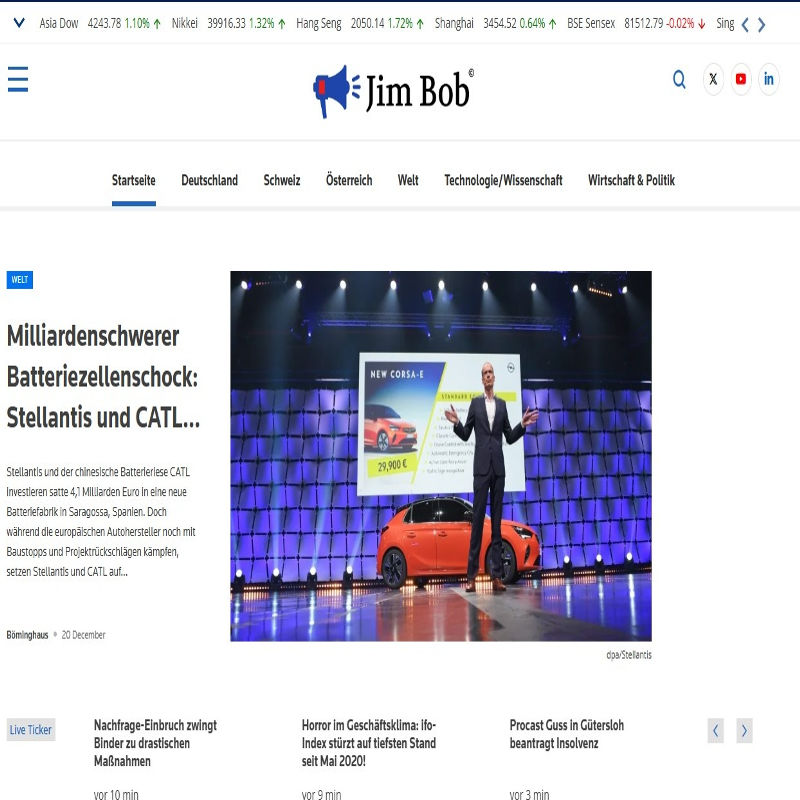Switch to the Schweiz tab
This screenshot has width=800, height=800.
tap(282, 181)
